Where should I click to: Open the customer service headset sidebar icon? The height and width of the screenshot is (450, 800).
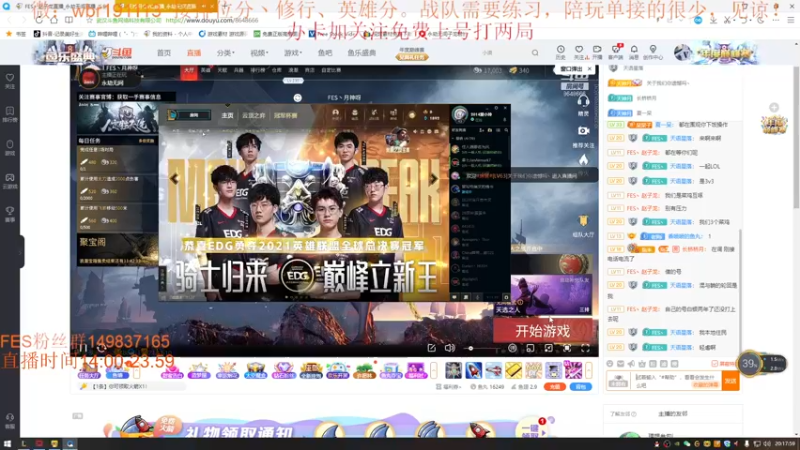(10, 420)
